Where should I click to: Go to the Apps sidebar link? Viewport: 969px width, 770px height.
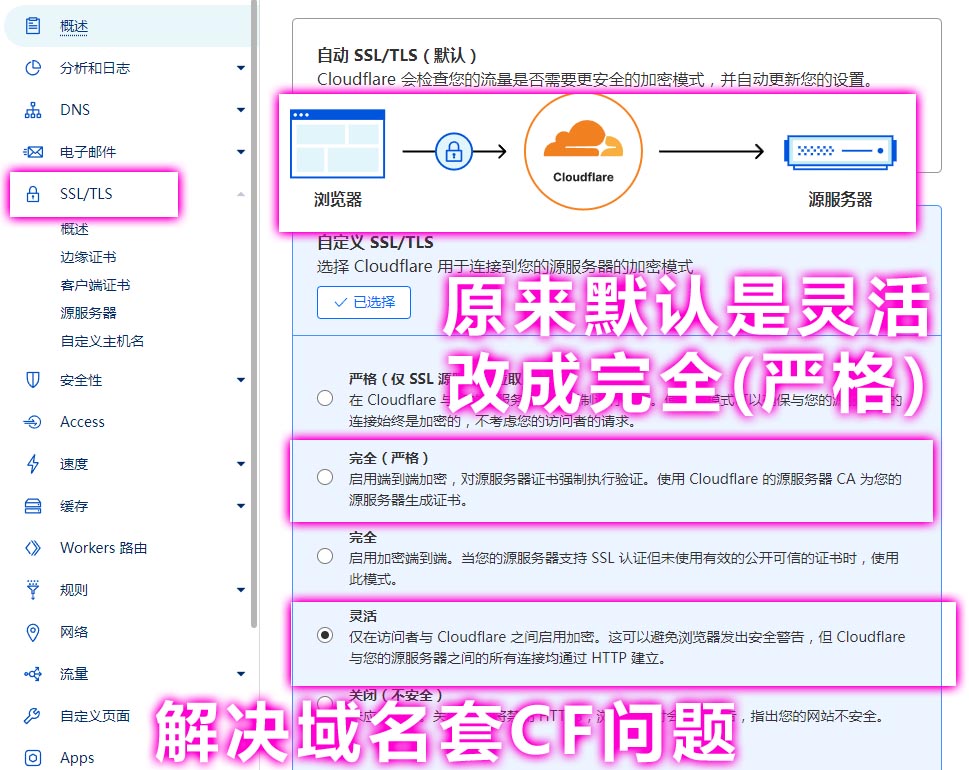tap(77, 758)
